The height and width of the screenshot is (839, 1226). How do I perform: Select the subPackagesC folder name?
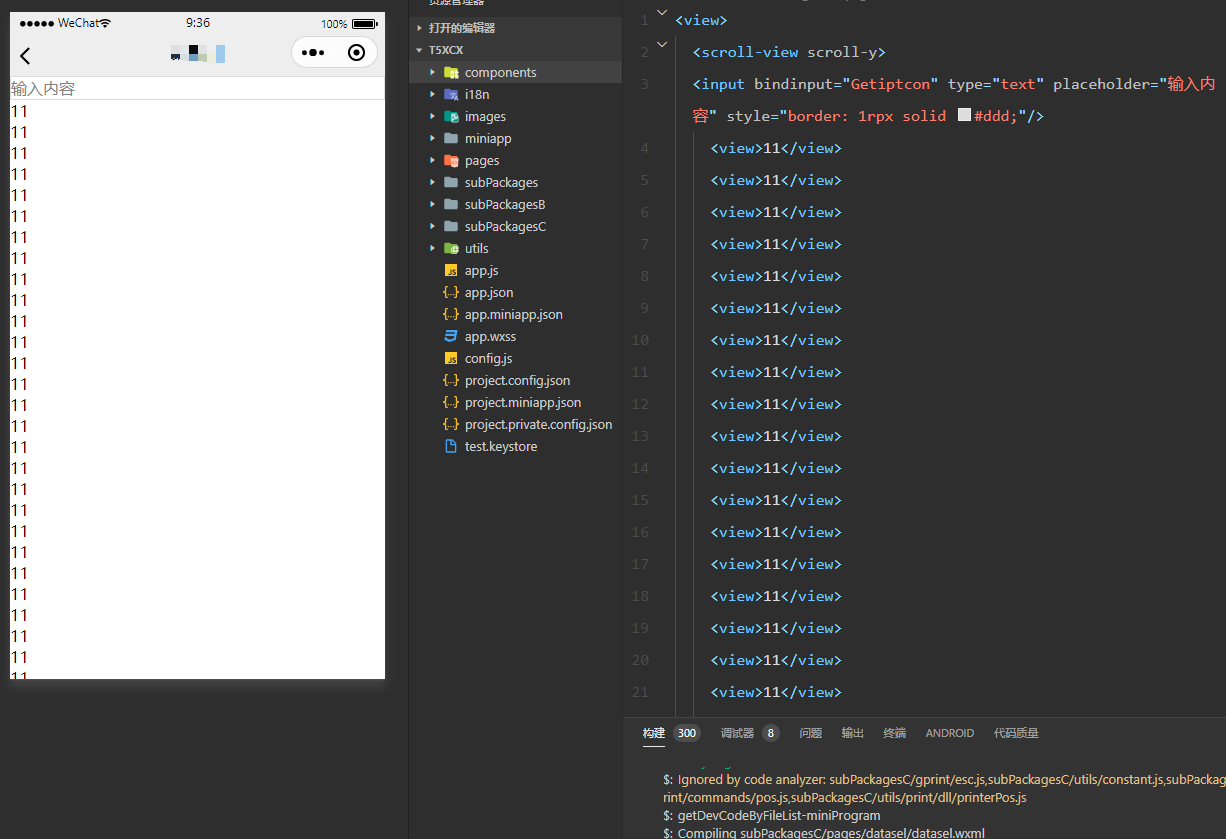tap(506, 226)
